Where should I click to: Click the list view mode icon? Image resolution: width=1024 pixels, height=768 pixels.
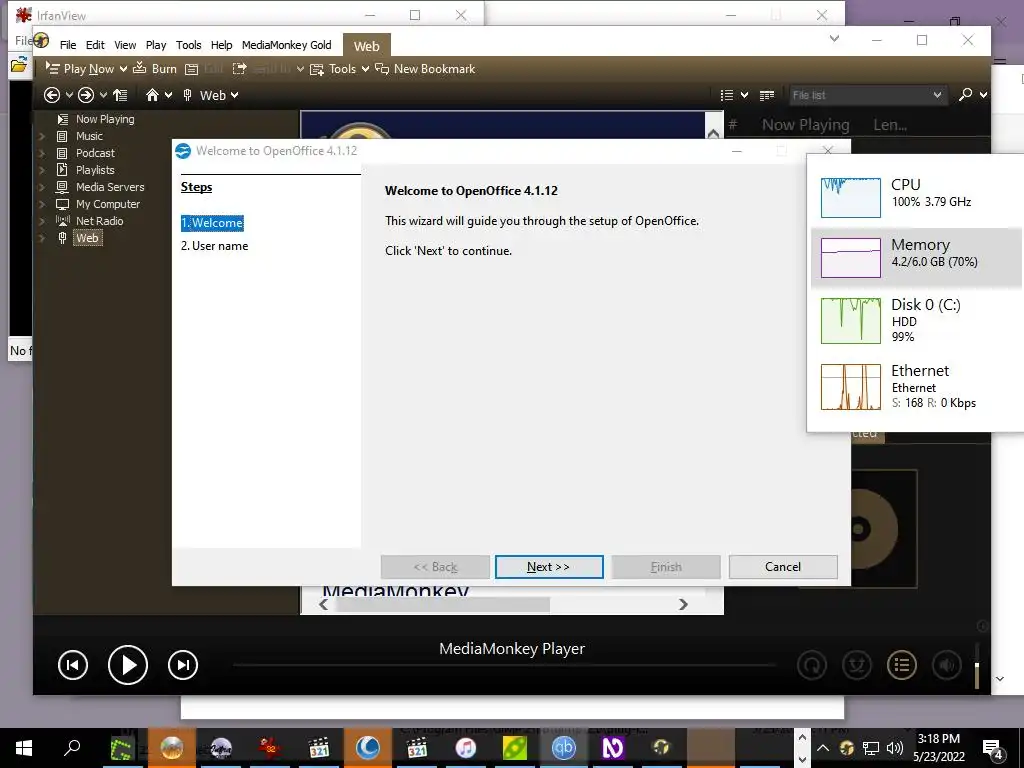pyautogui.click(x=726, y=95)
